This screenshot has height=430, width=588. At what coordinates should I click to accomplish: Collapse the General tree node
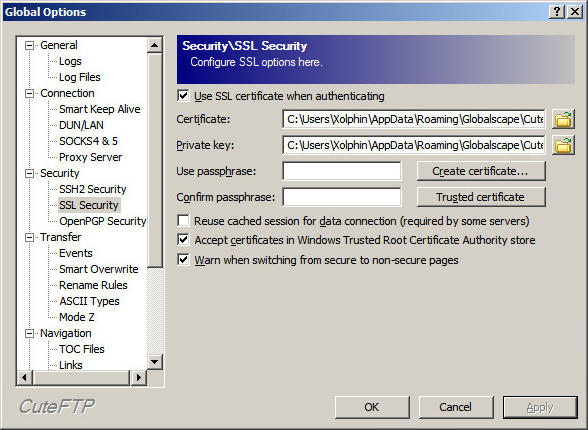click(x=29, y=45)
